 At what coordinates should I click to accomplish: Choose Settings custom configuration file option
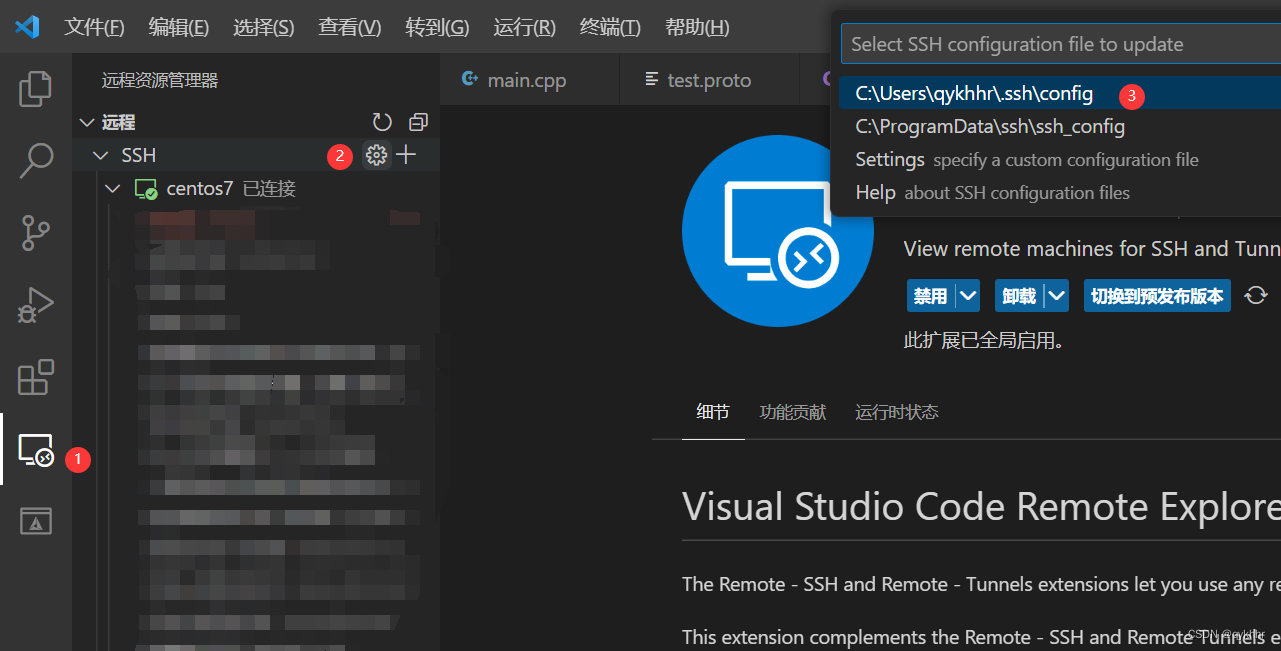point(1060,160)
